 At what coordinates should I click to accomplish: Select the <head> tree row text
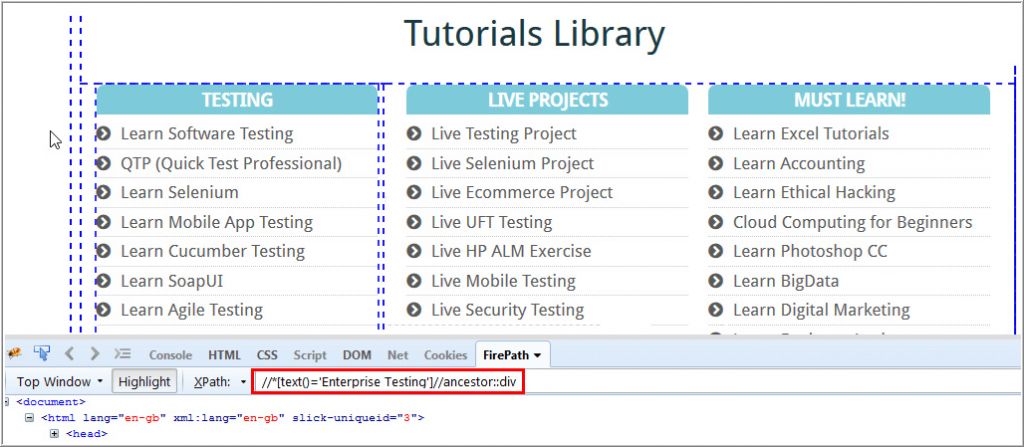pos(87,433)
